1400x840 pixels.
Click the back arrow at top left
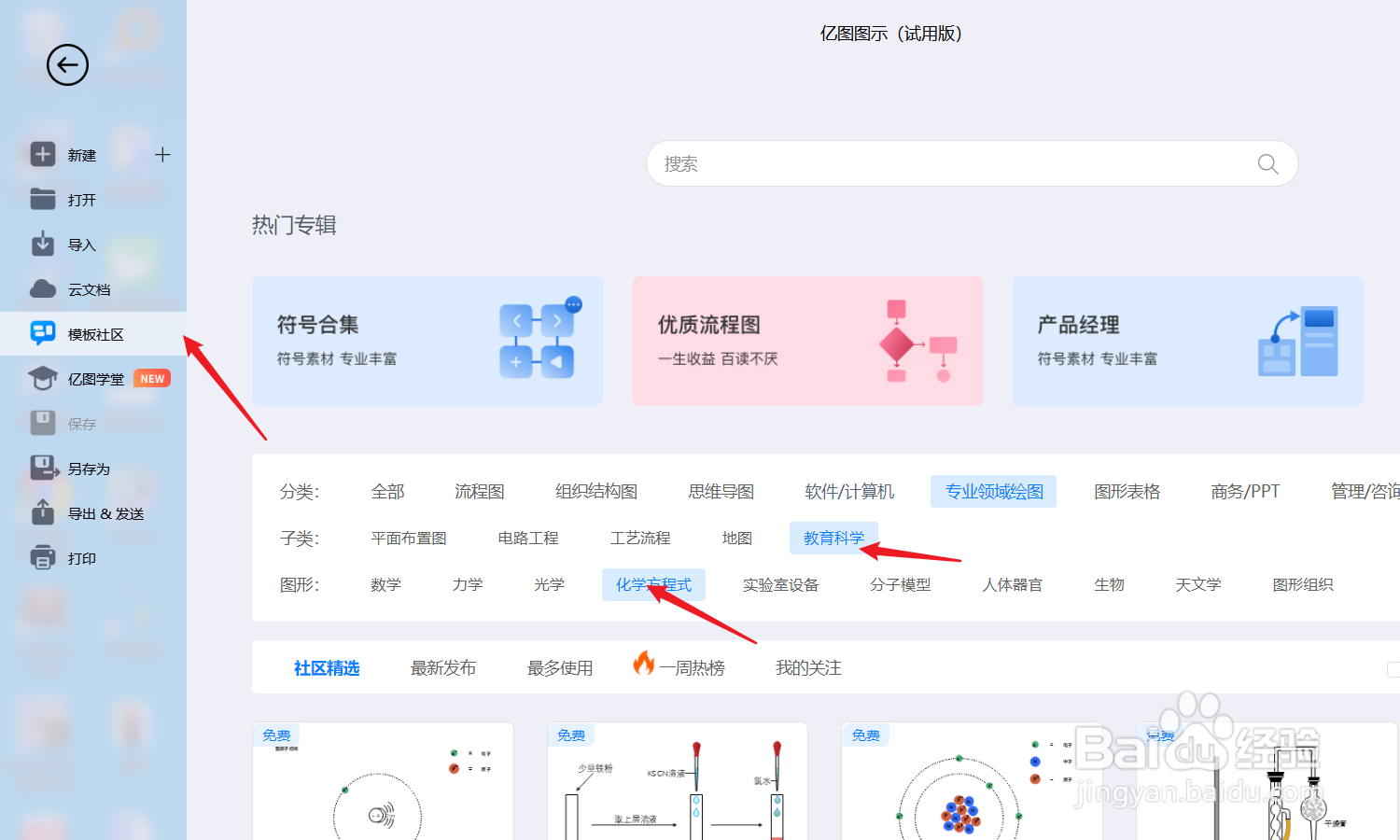(x=66, y=65)
